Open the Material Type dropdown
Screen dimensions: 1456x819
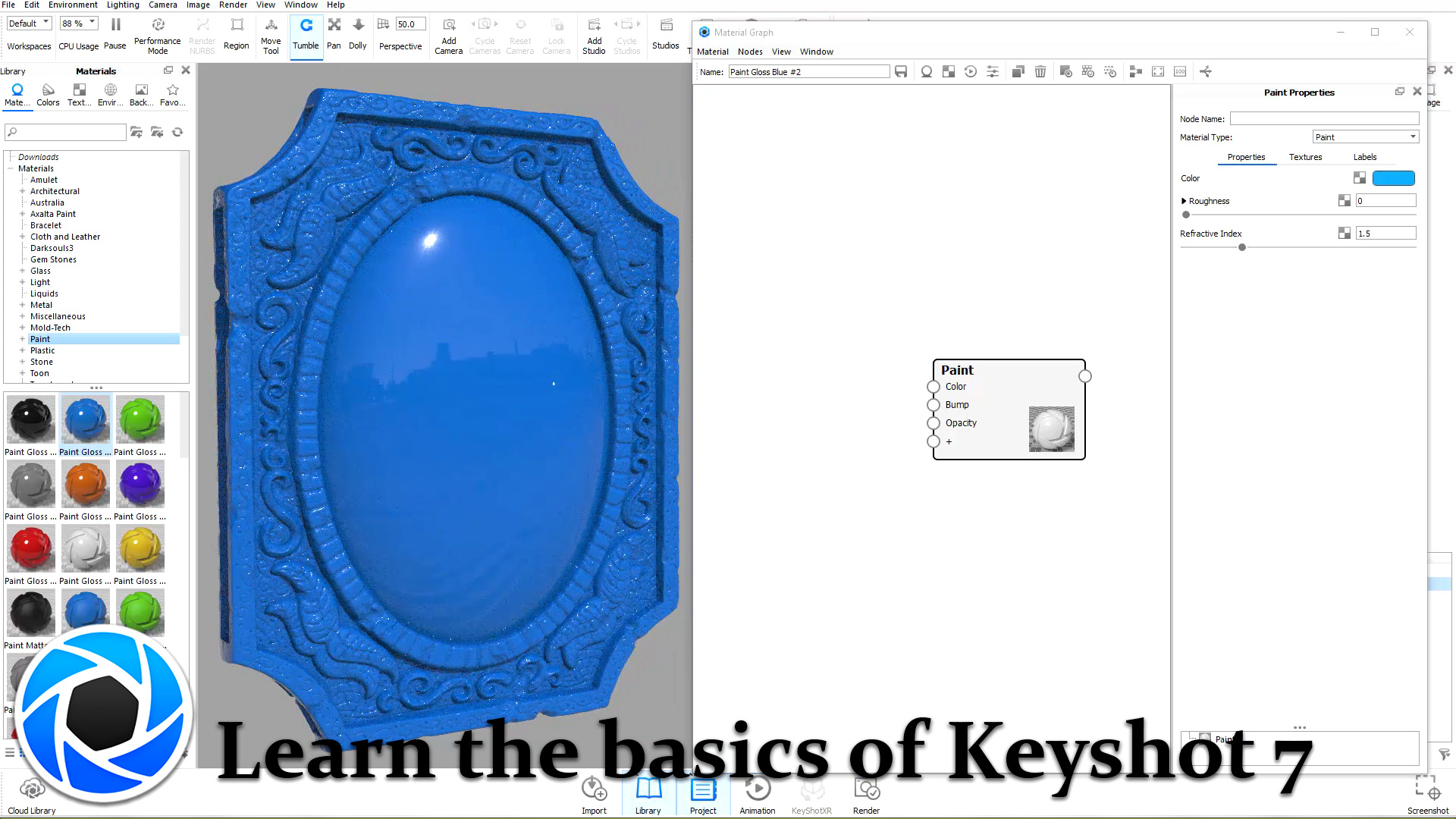point(1365,137)
